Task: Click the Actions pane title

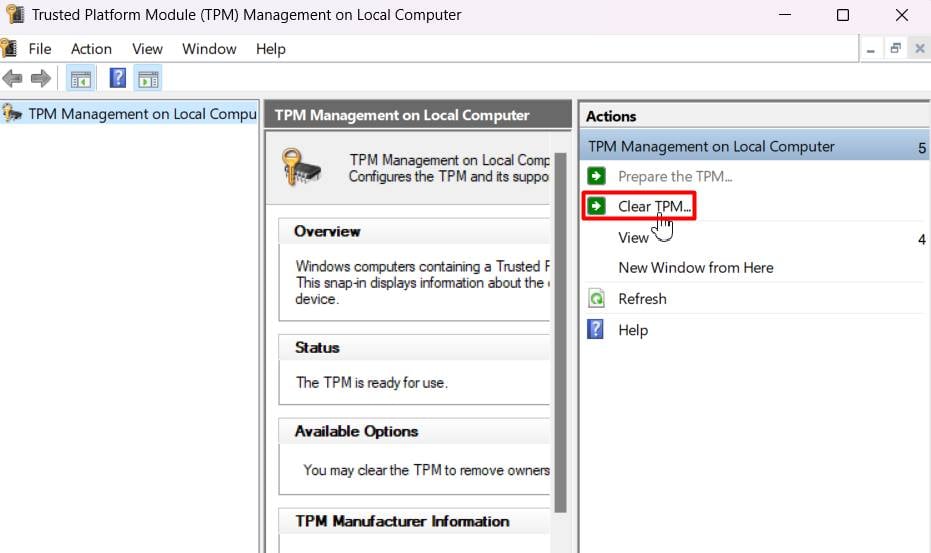Action: [611, 116]
